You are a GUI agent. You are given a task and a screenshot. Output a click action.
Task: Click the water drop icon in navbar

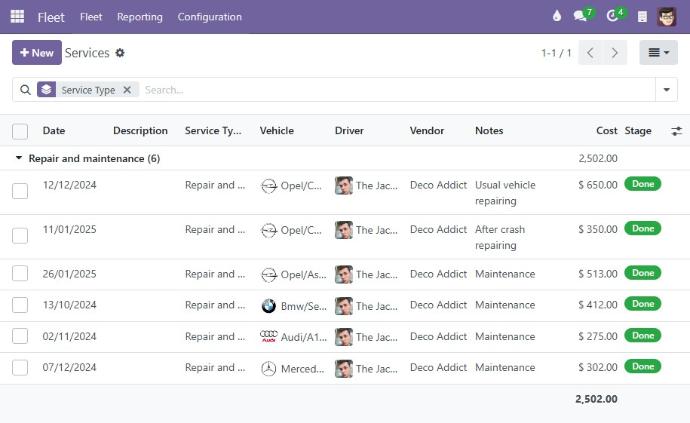pyautogui.click(x=557, y=17)
